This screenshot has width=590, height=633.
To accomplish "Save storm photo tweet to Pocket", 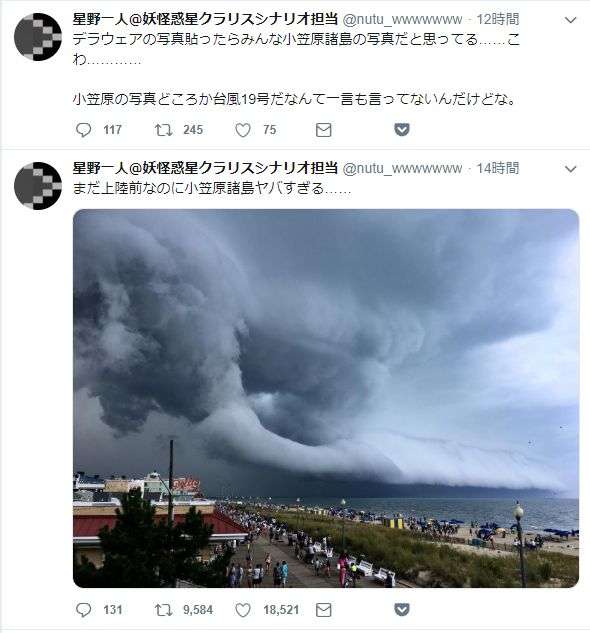I will coord(402,610).
